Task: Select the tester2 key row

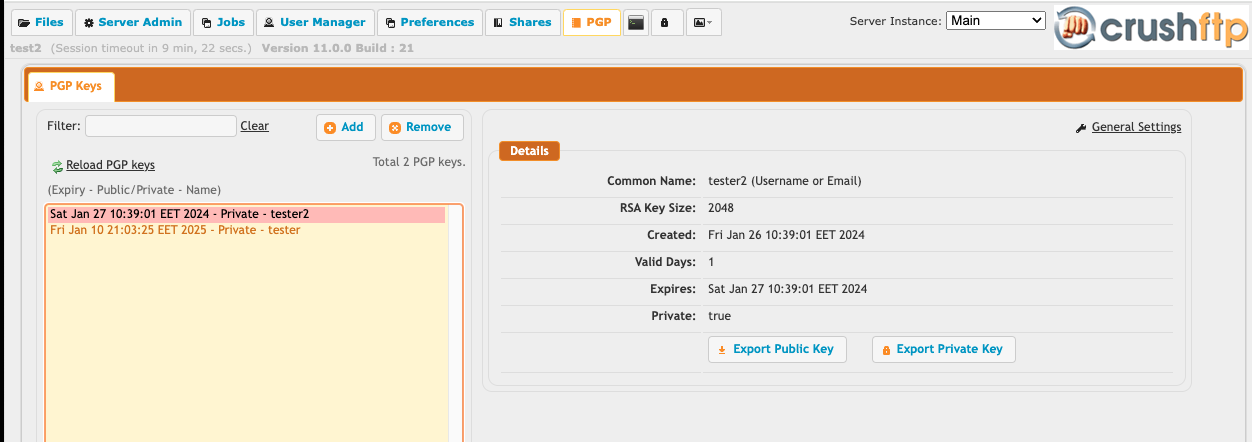Action: tap(247, 214)
